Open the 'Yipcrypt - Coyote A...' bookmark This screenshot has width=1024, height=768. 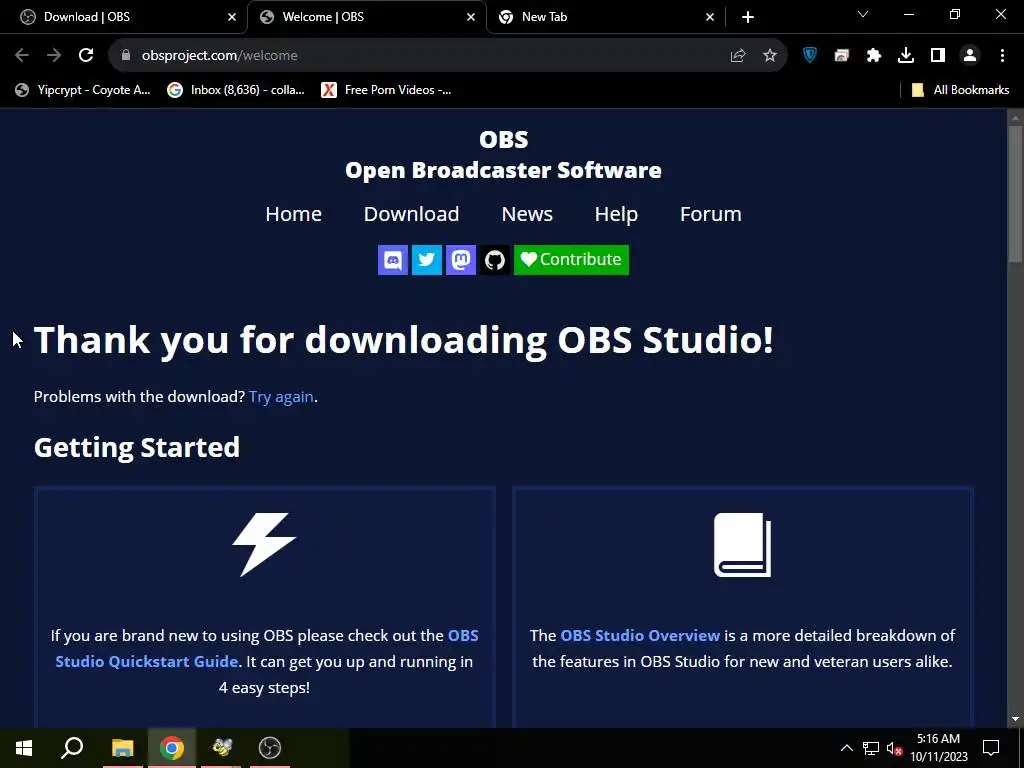(83, 90)
